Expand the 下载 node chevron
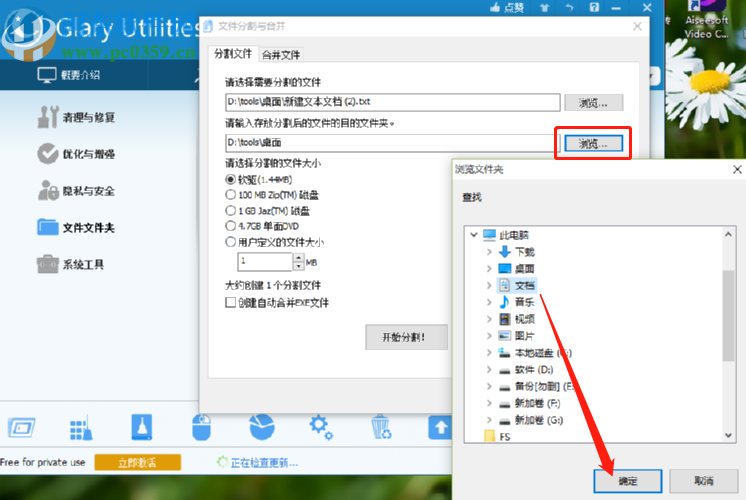The image size is (746, 500). click(x=489, y=252)
